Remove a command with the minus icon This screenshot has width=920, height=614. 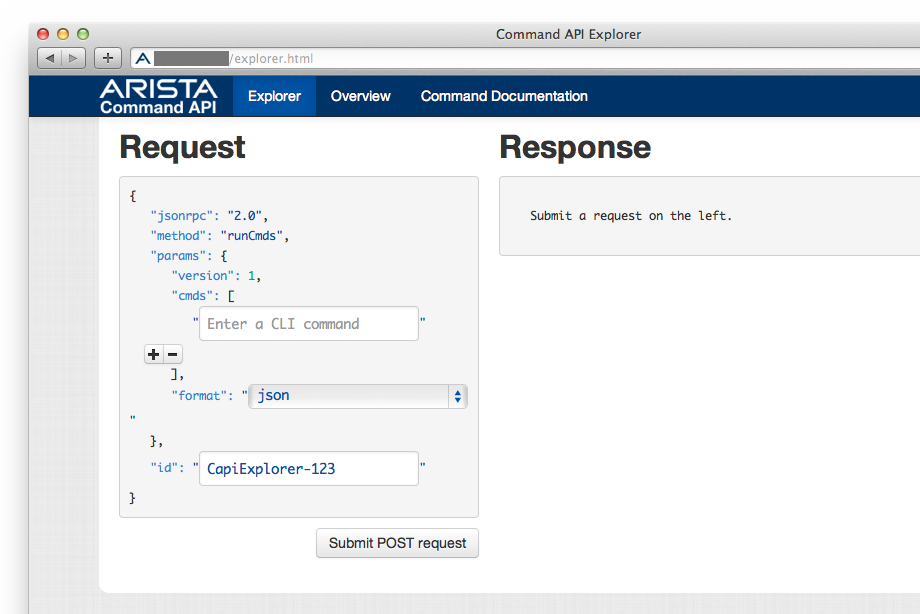click(173, 354)
